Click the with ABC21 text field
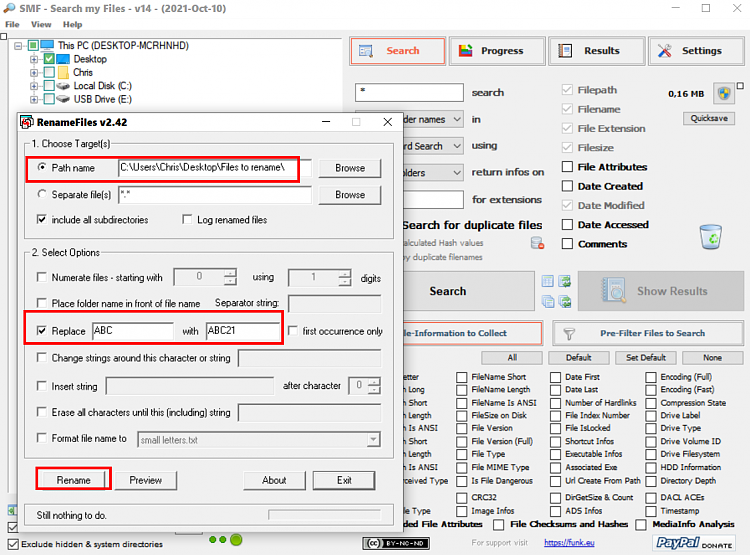This screenshot has width=750, height=555. click(243, 331)
